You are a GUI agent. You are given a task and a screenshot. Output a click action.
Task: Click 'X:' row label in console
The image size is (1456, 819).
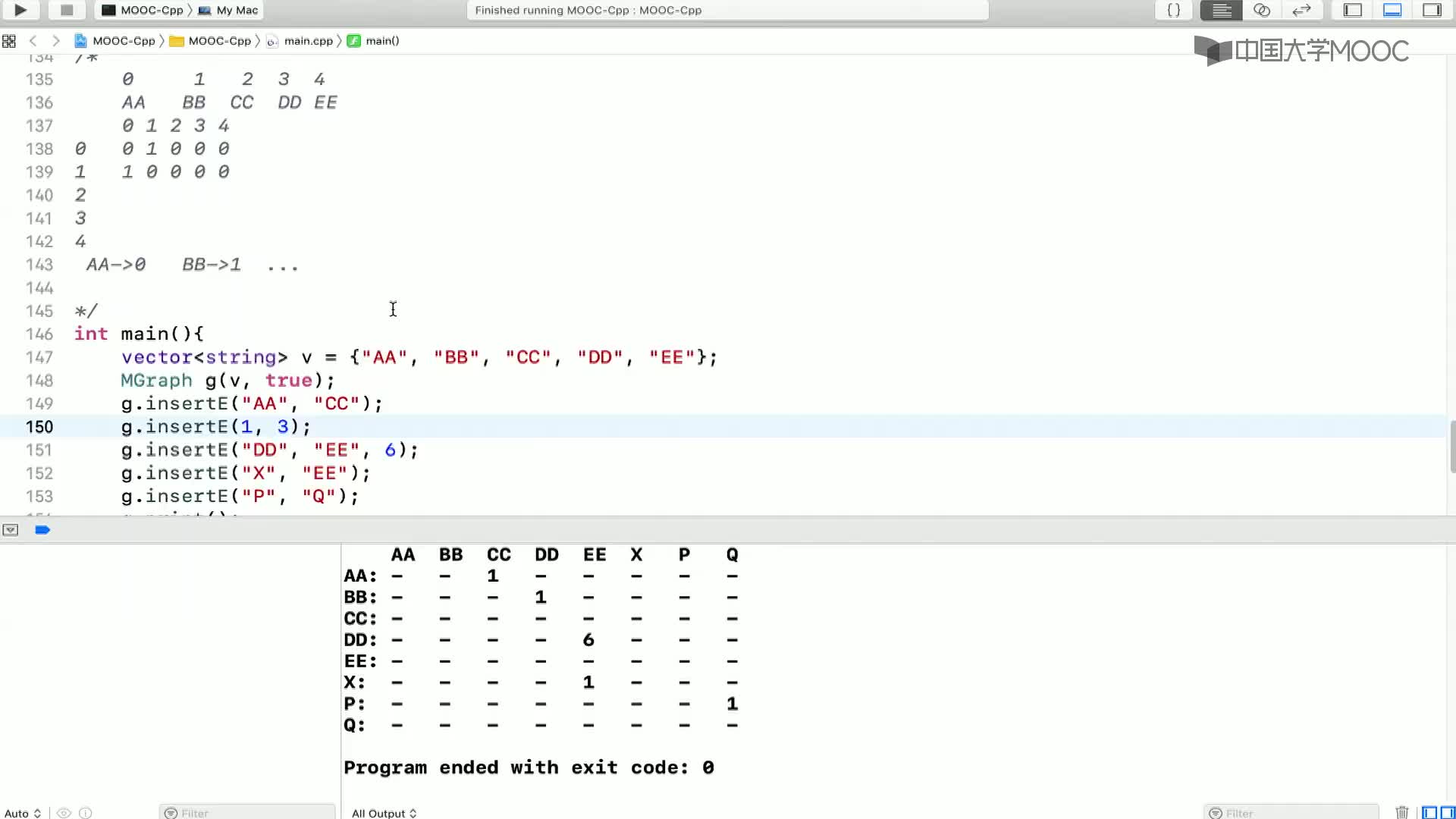coord(354,682)
